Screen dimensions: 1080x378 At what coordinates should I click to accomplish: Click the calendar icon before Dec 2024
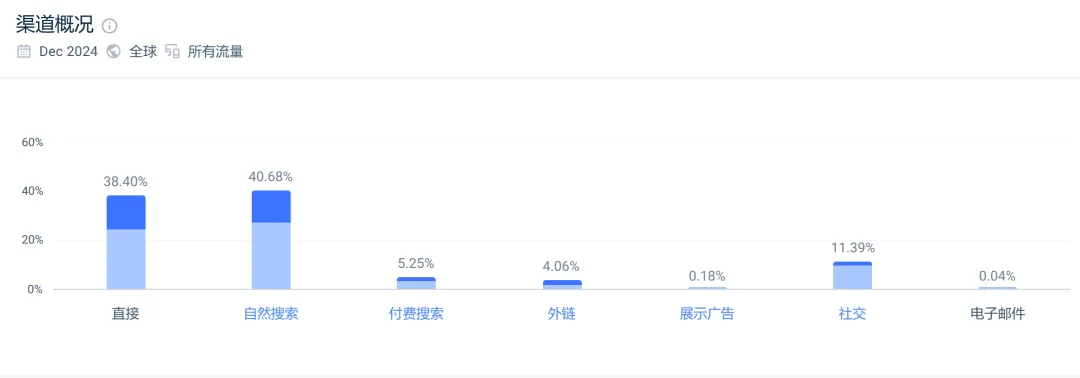pos(23,52)
